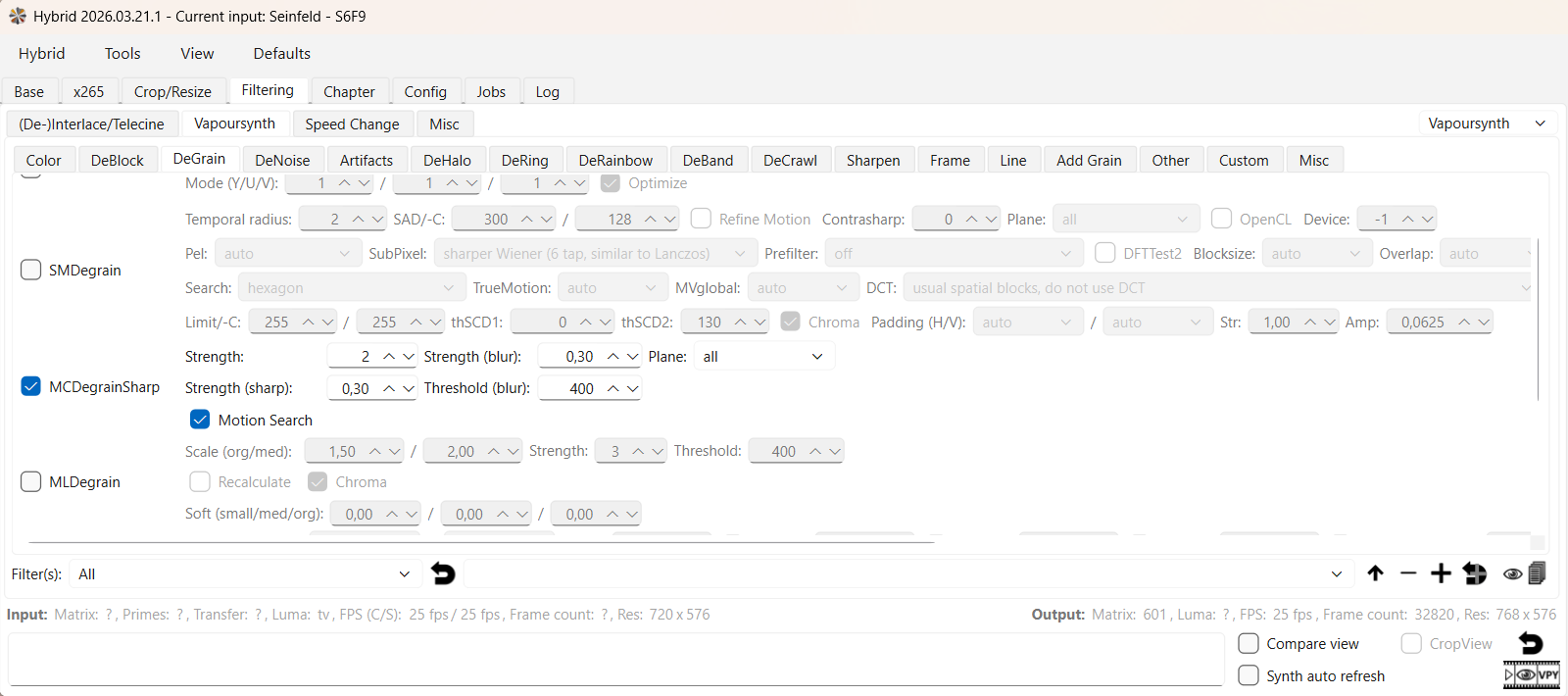Open the Pel auto dropdown
Screen dimensions: 1568x696
(288, 254)
